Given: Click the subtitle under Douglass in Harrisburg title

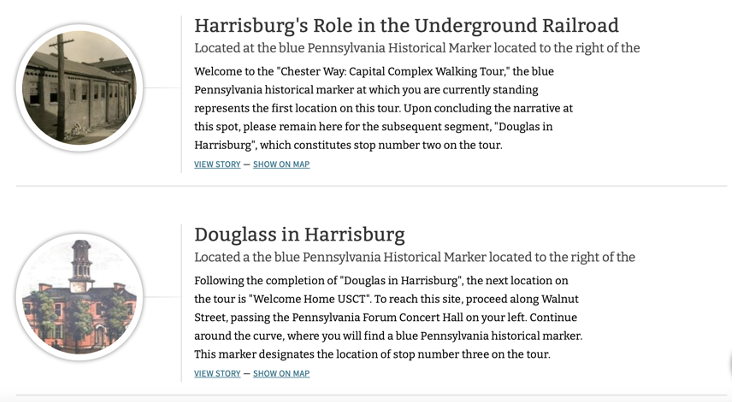Looking at the screenshot, I should [414, 257].
